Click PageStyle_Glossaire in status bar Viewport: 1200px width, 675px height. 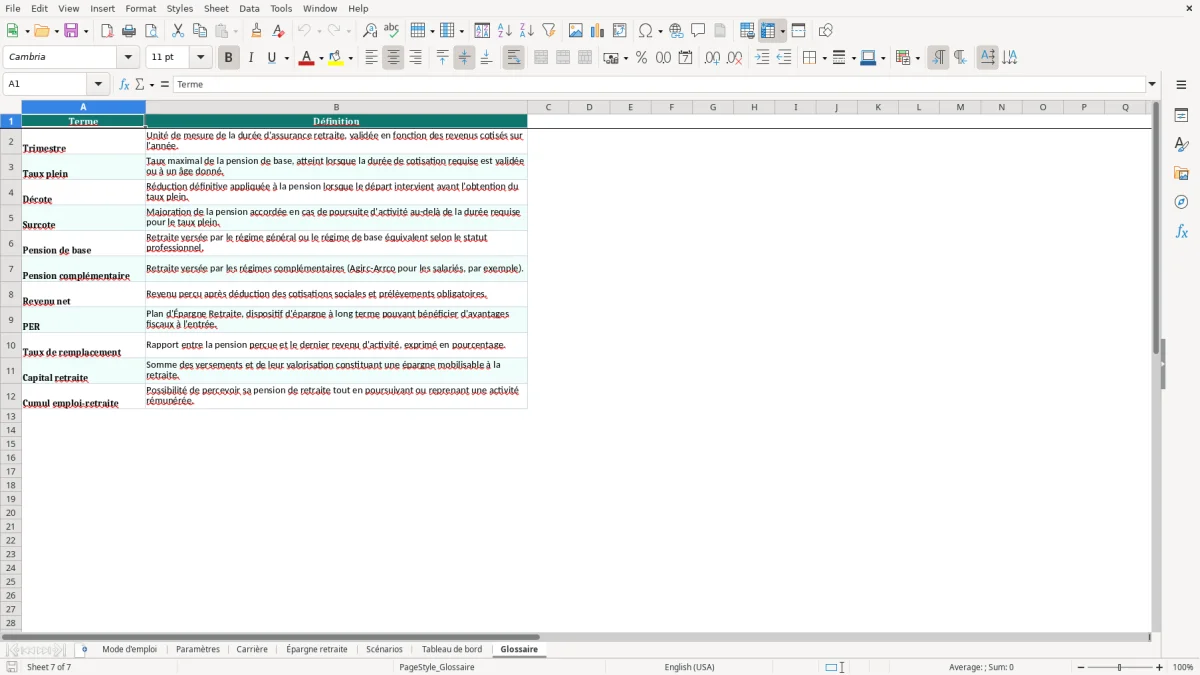pos(437,667)
